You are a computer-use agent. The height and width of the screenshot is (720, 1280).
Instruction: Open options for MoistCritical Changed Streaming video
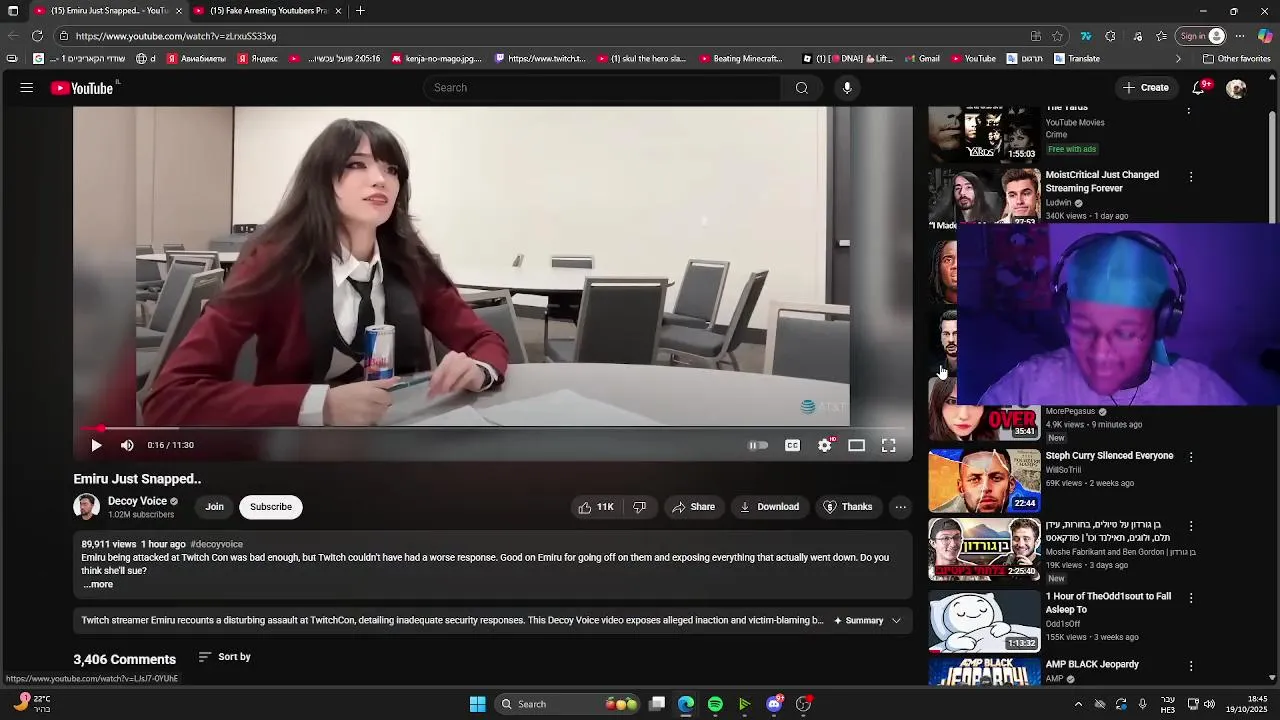[1190, 177]
